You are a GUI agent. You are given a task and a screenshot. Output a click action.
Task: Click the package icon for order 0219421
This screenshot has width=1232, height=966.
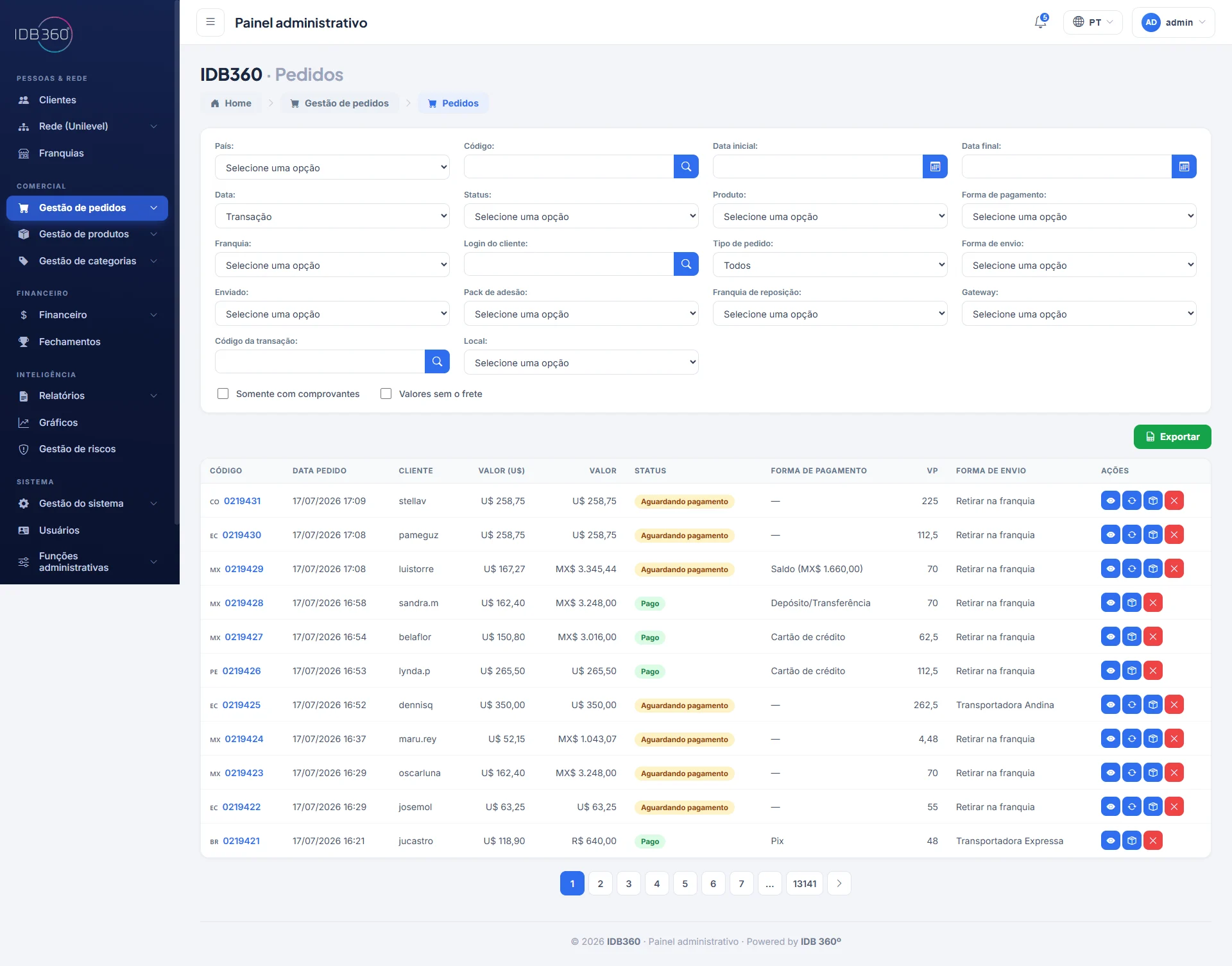(x=1132, y=841)
